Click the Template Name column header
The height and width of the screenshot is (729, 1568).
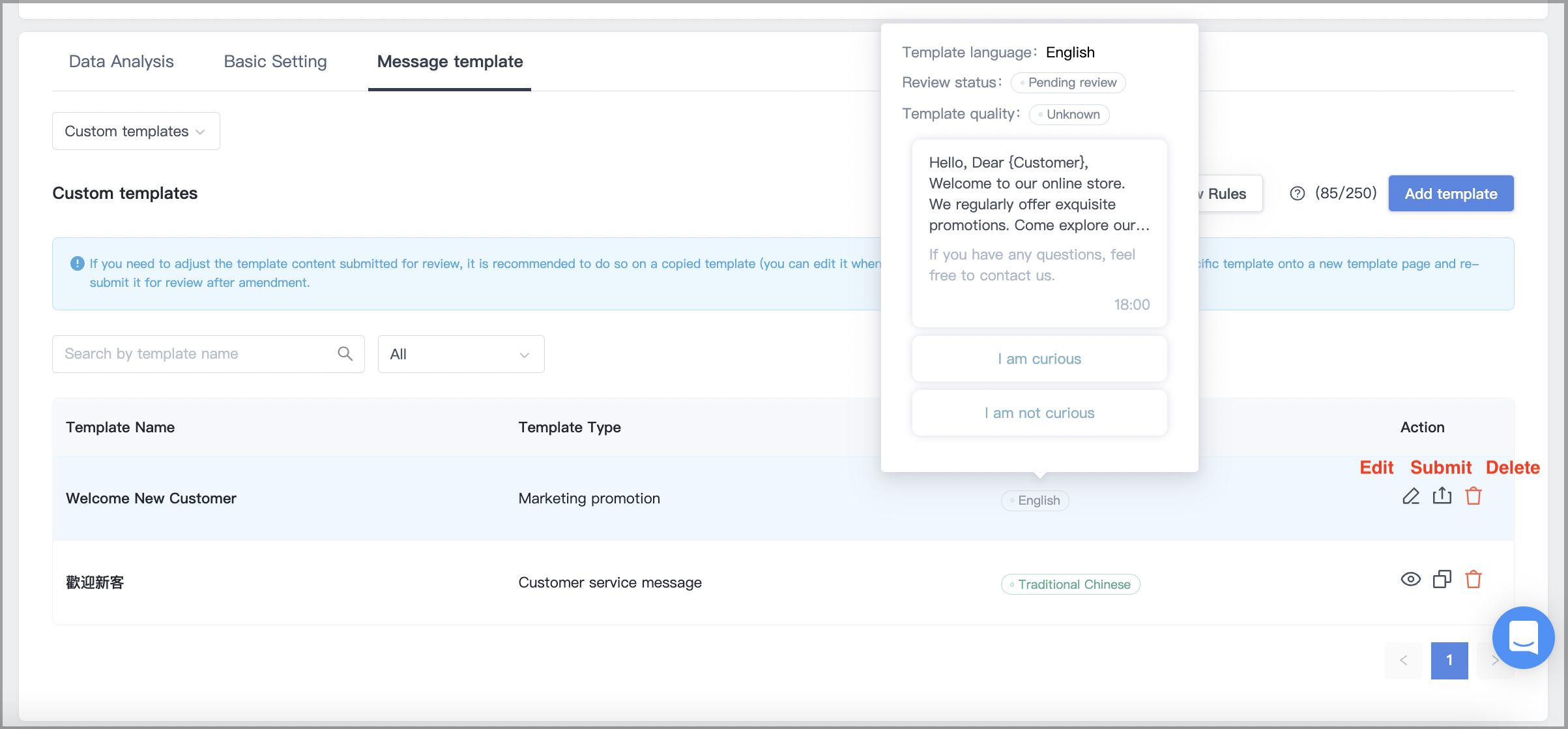tap(120, 427)
